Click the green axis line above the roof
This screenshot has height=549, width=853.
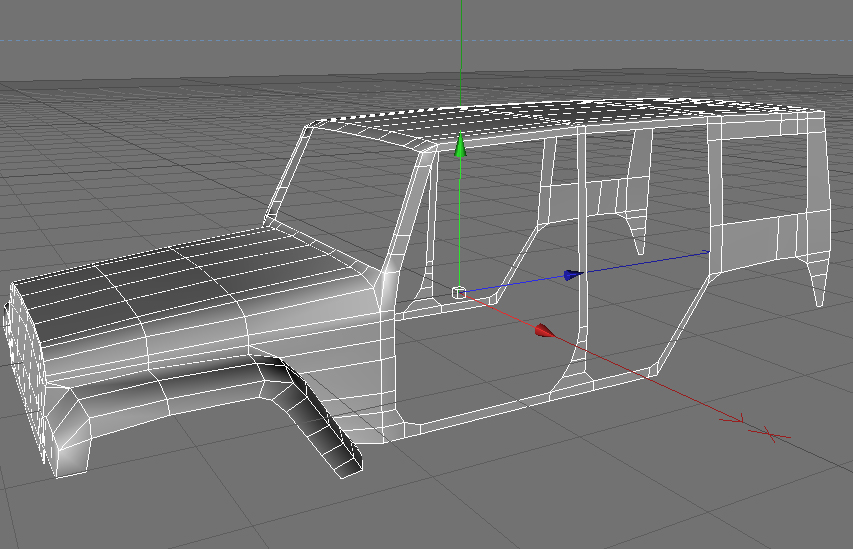[461, 52]
